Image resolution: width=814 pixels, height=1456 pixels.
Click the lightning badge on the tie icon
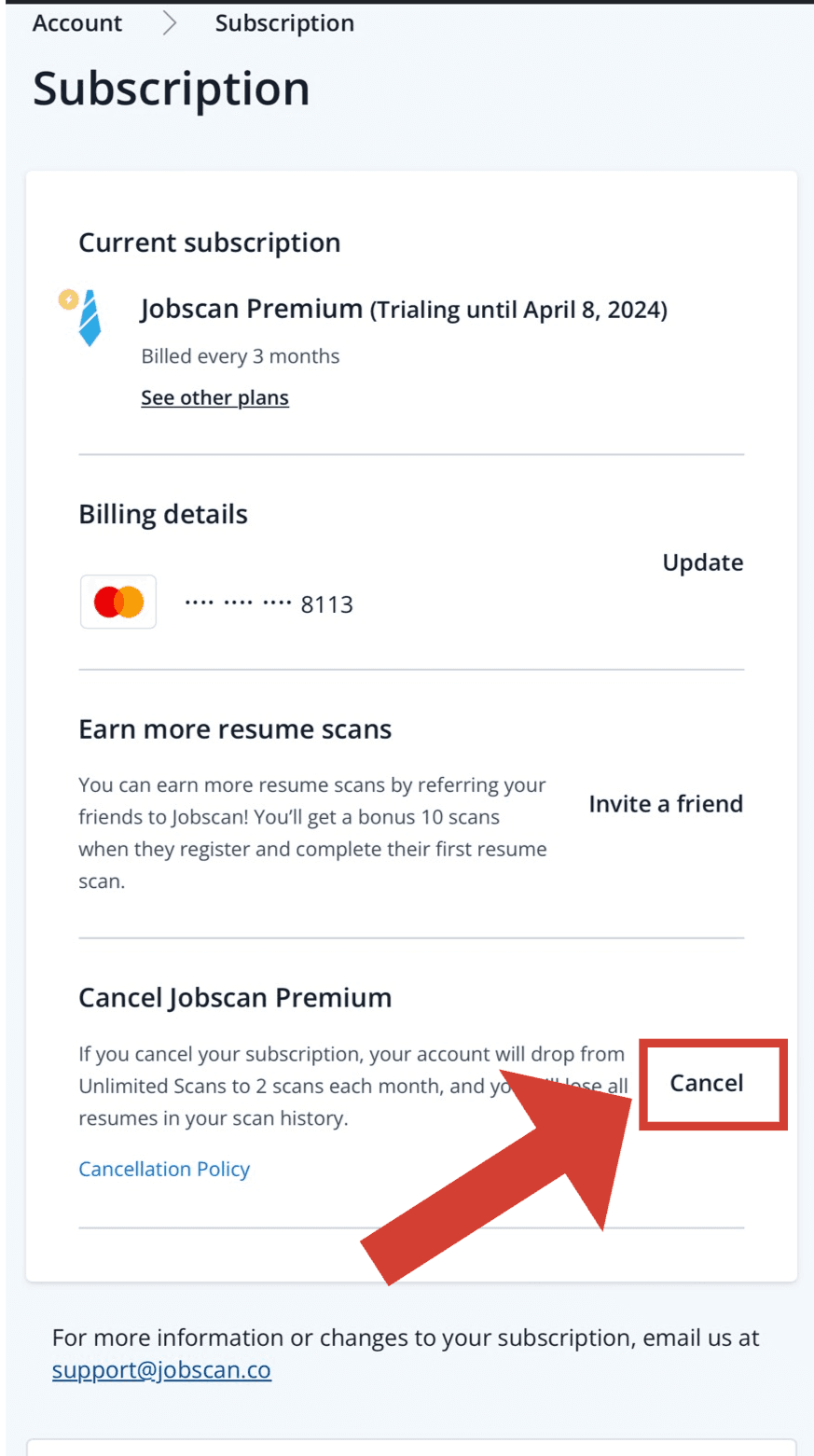pyautogui.click(x=68, y=299)
